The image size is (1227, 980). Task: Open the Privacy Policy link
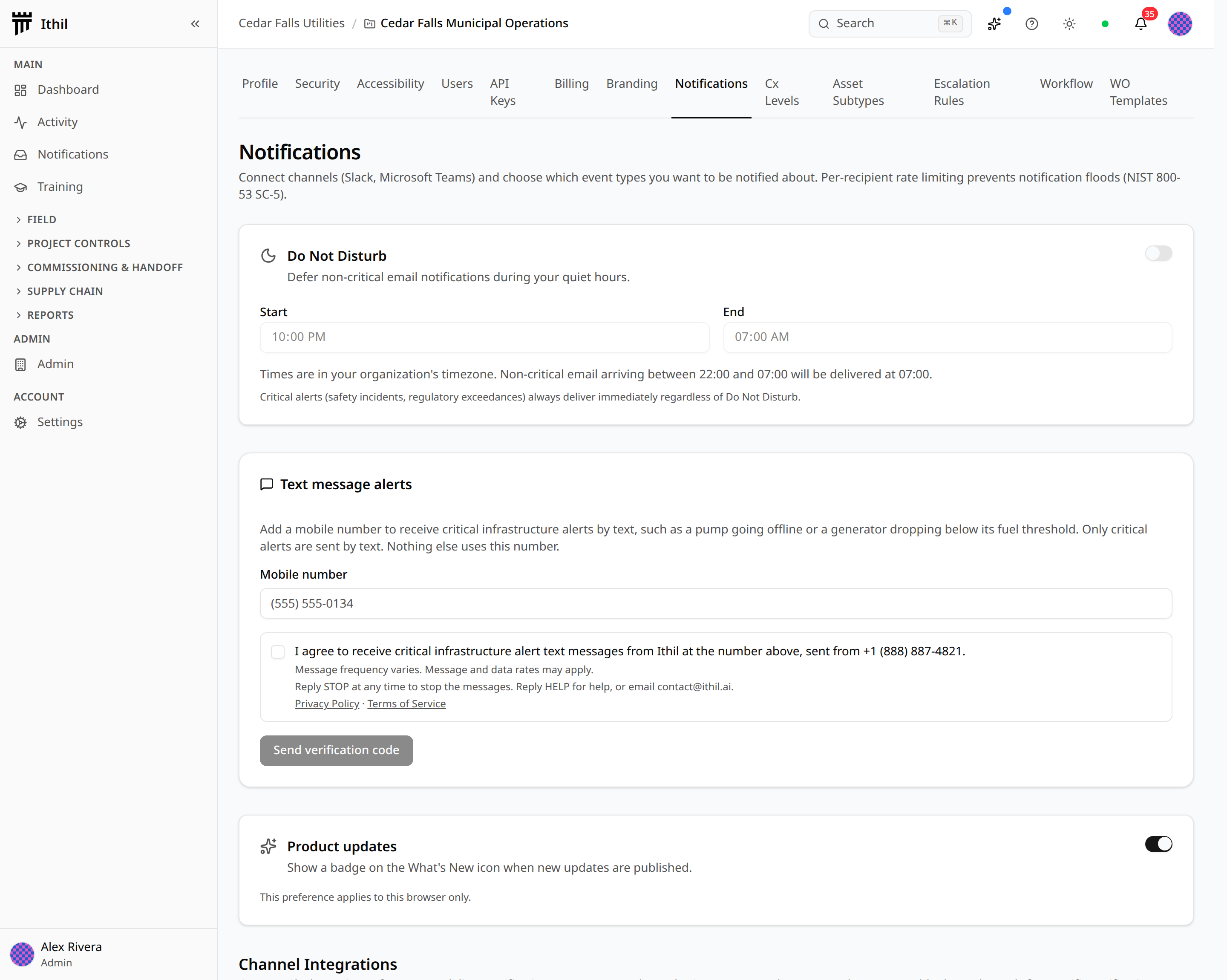[x=327, y=704]
